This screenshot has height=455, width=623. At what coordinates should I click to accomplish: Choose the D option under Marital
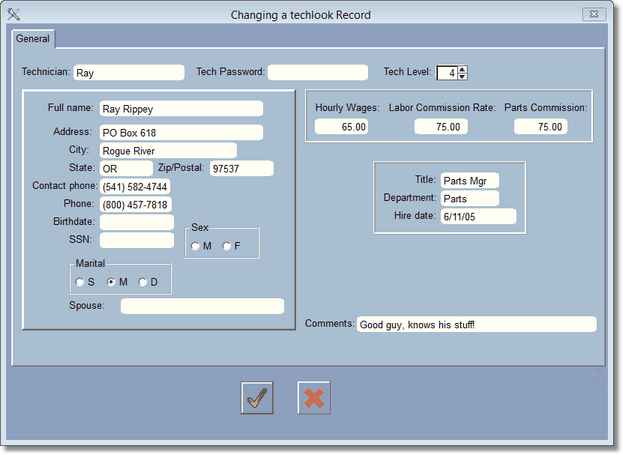click(x=142, y=282)
